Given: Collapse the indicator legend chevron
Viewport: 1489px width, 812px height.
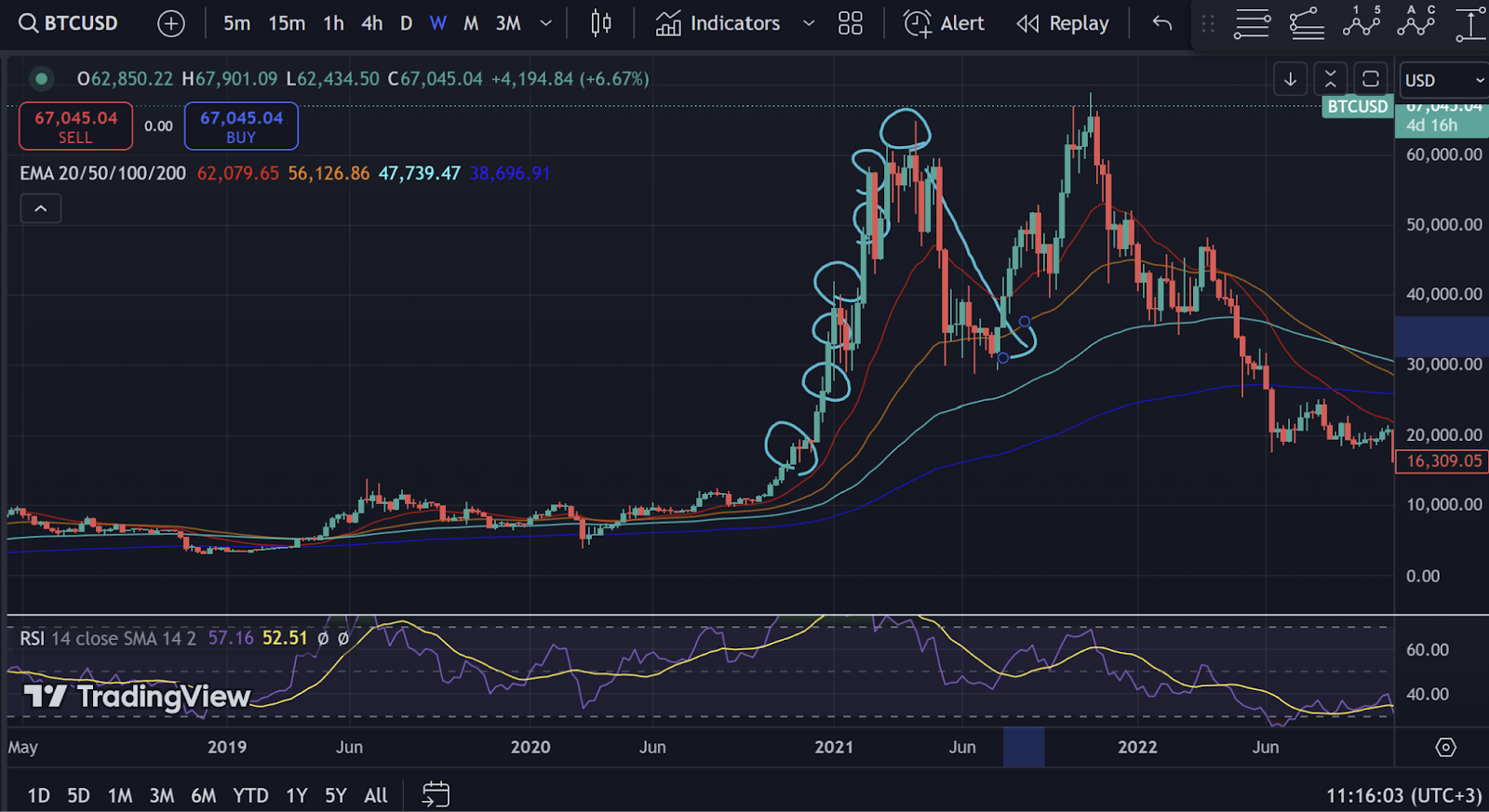Looking at the screenshot, I should pyautogui.click(x=41, y=208).
